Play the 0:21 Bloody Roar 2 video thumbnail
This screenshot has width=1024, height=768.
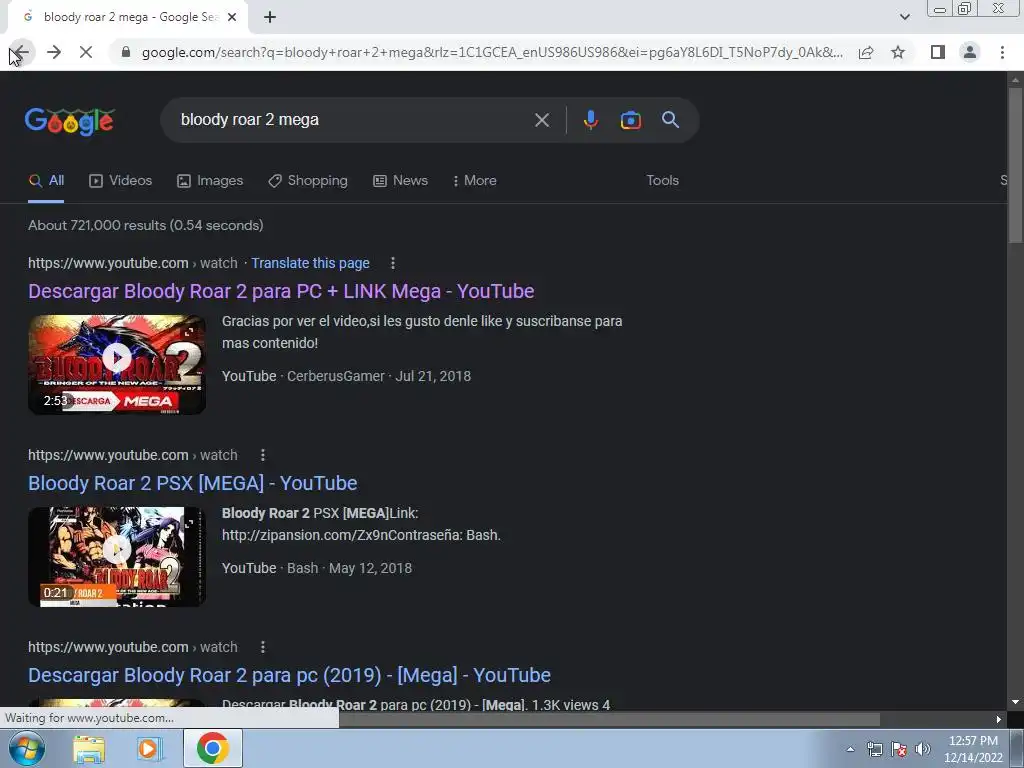(x=117, y=556)
